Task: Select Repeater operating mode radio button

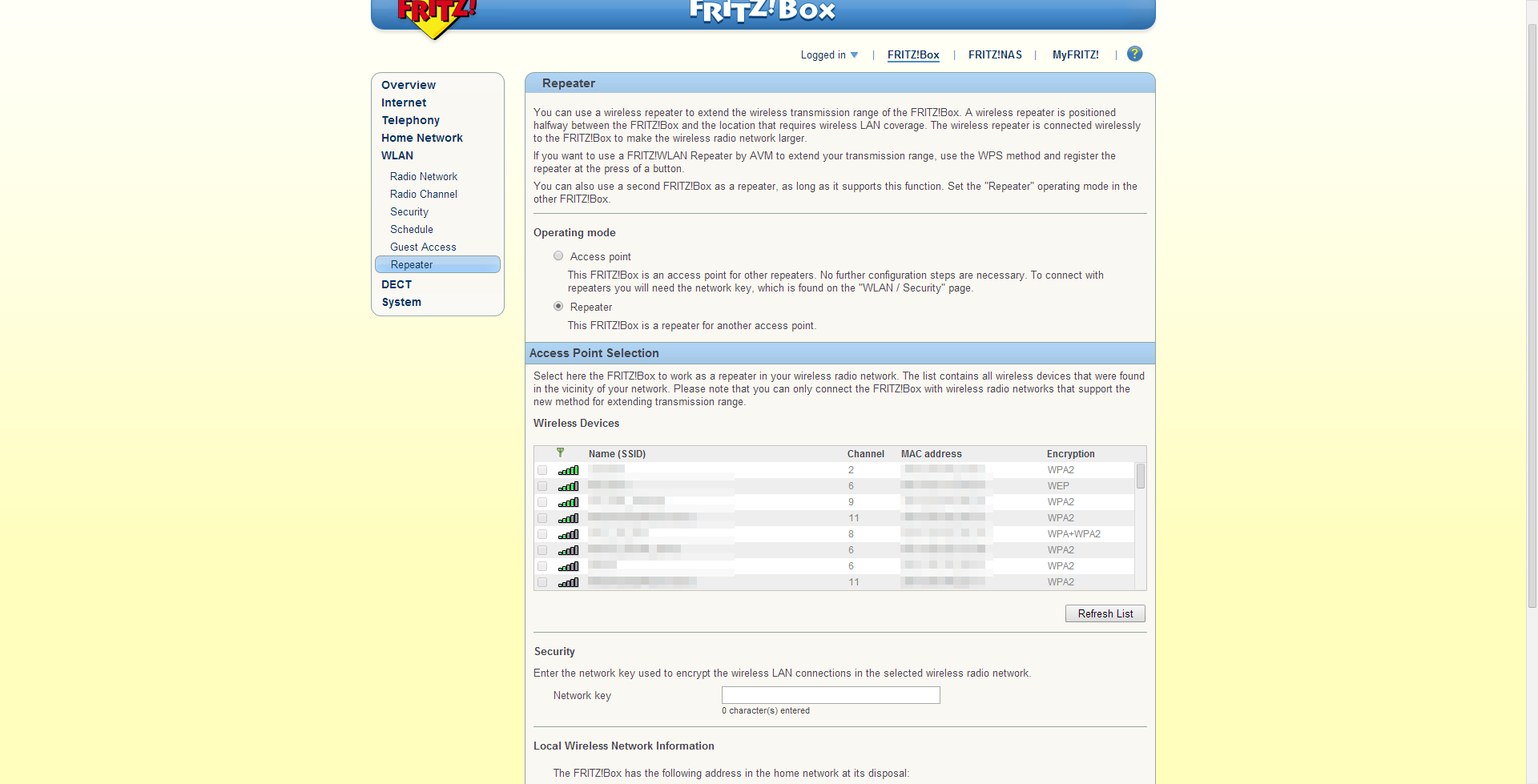Action: [558, 306]
